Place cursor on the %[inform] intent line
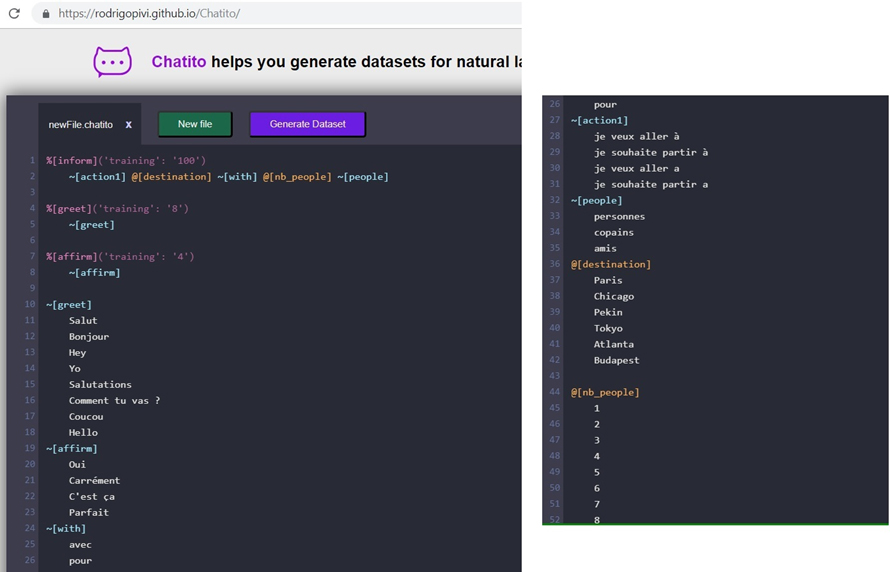The height and width of the screenshot is (572, 890). pos(126,161)
